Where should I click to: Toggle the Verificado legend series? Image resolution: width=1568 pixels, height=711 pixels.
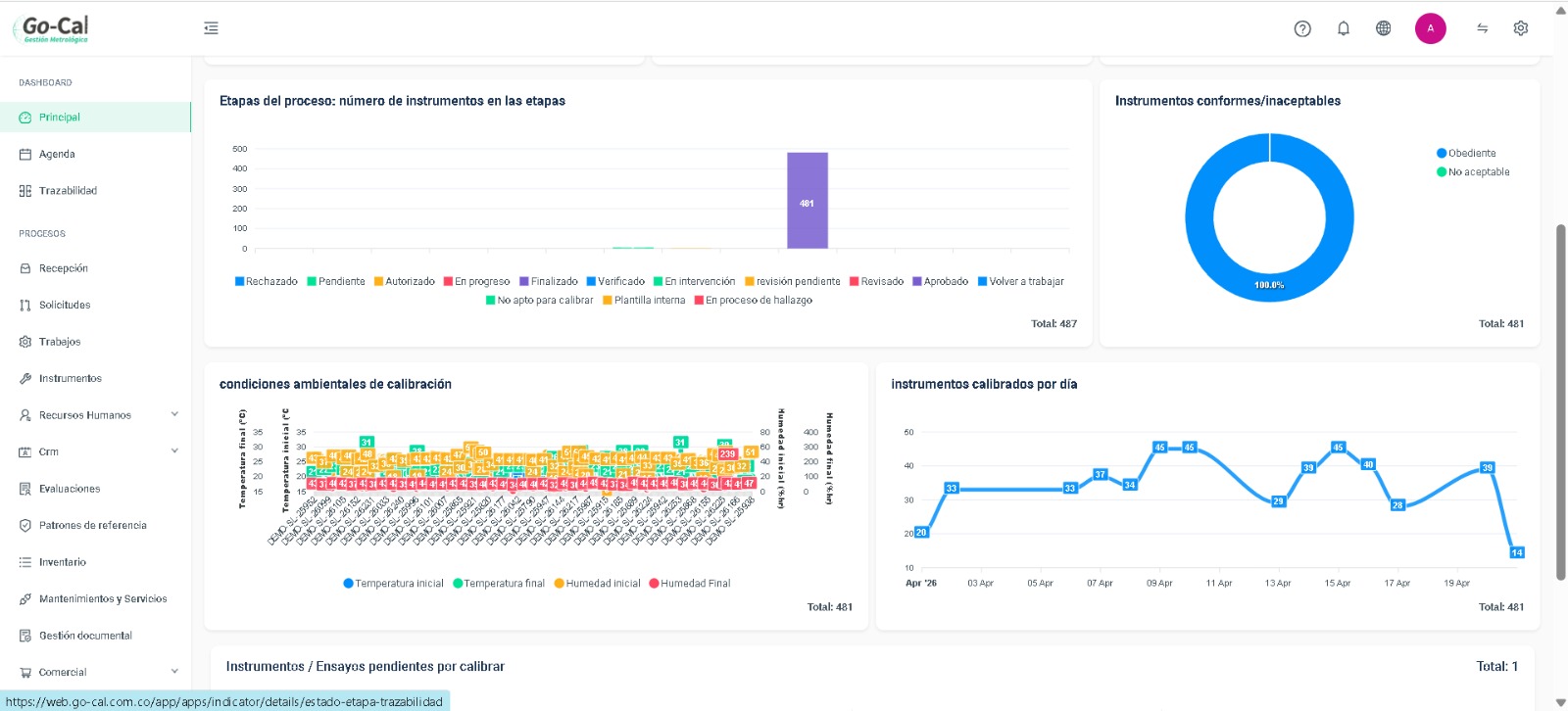pyautogui.click(x=615, y=282)
